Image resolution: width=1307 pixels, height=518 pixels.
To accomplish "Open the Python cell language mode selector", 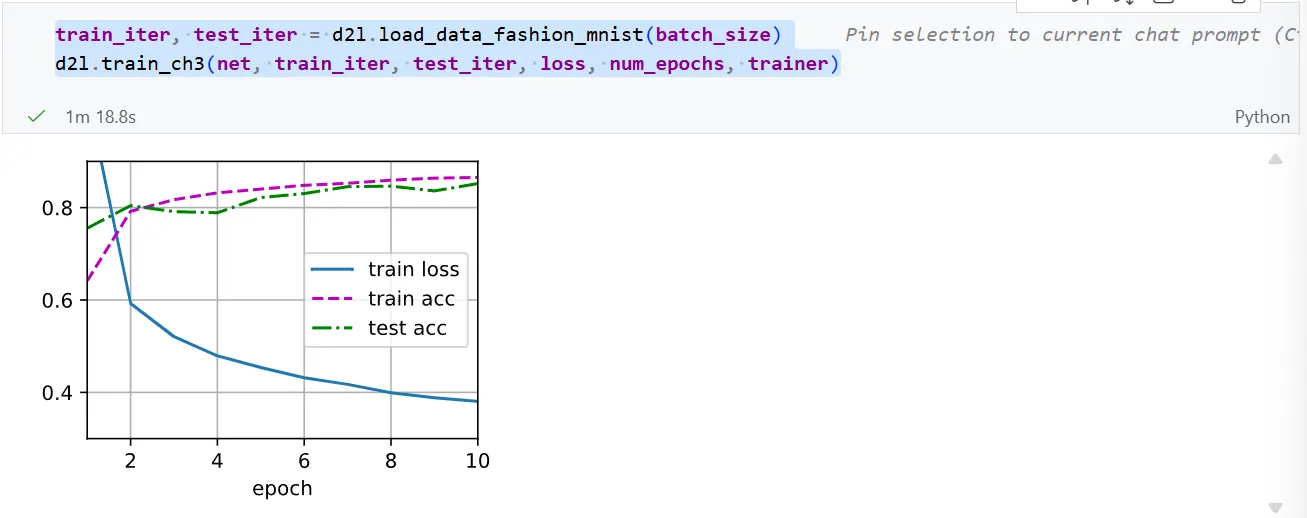I will pyautogui.click(x=1262, y=117).
